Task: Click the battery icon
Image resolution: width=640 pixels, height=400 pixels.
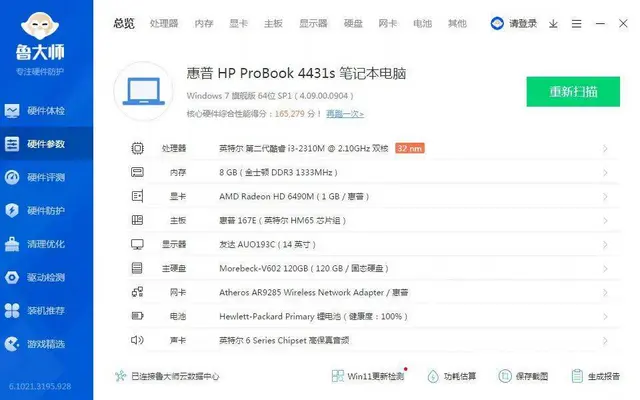Action: click(138, 316)
